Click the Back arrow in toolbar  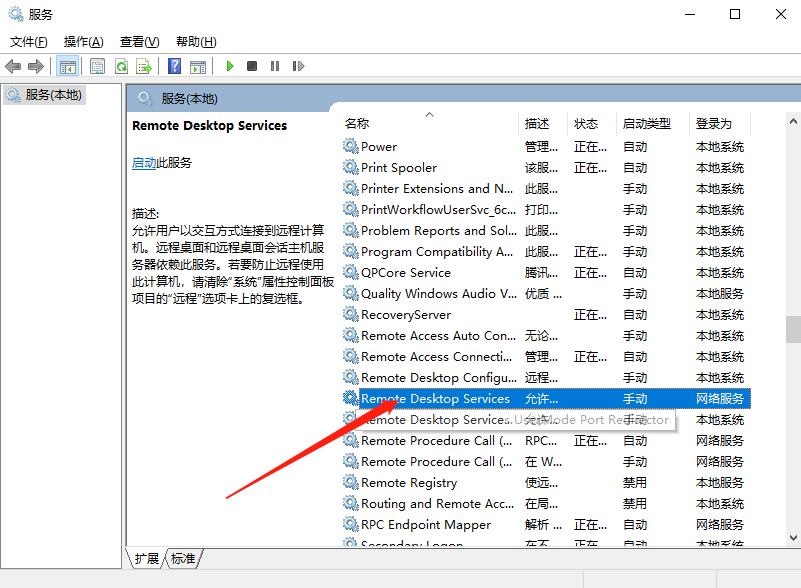pos(13,66)
